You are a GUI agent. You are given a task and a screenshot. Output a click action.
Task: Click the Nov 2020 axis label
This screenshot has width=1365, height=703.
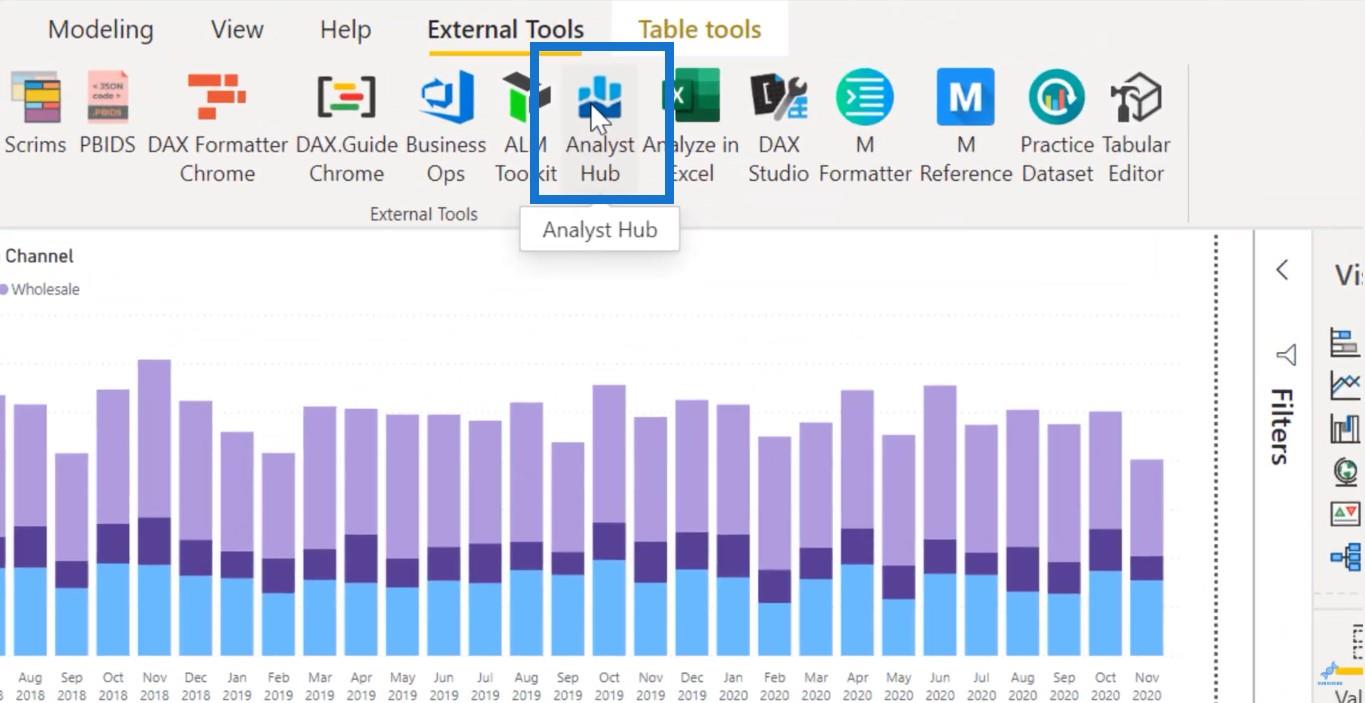tap(1147, 686)
